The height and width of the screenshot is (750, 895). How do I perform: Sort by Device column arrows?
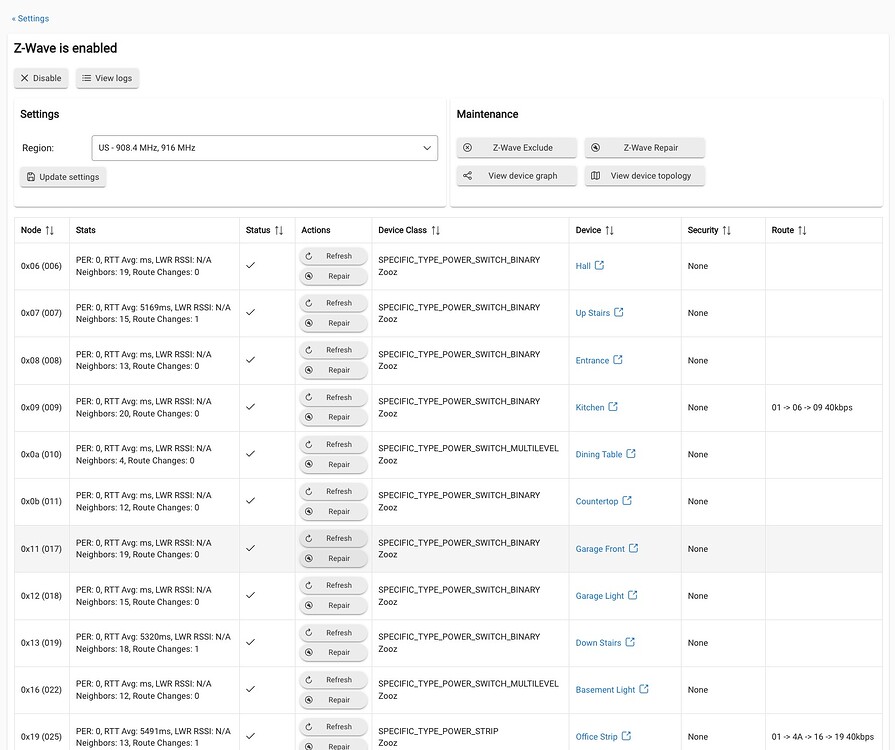610,230
